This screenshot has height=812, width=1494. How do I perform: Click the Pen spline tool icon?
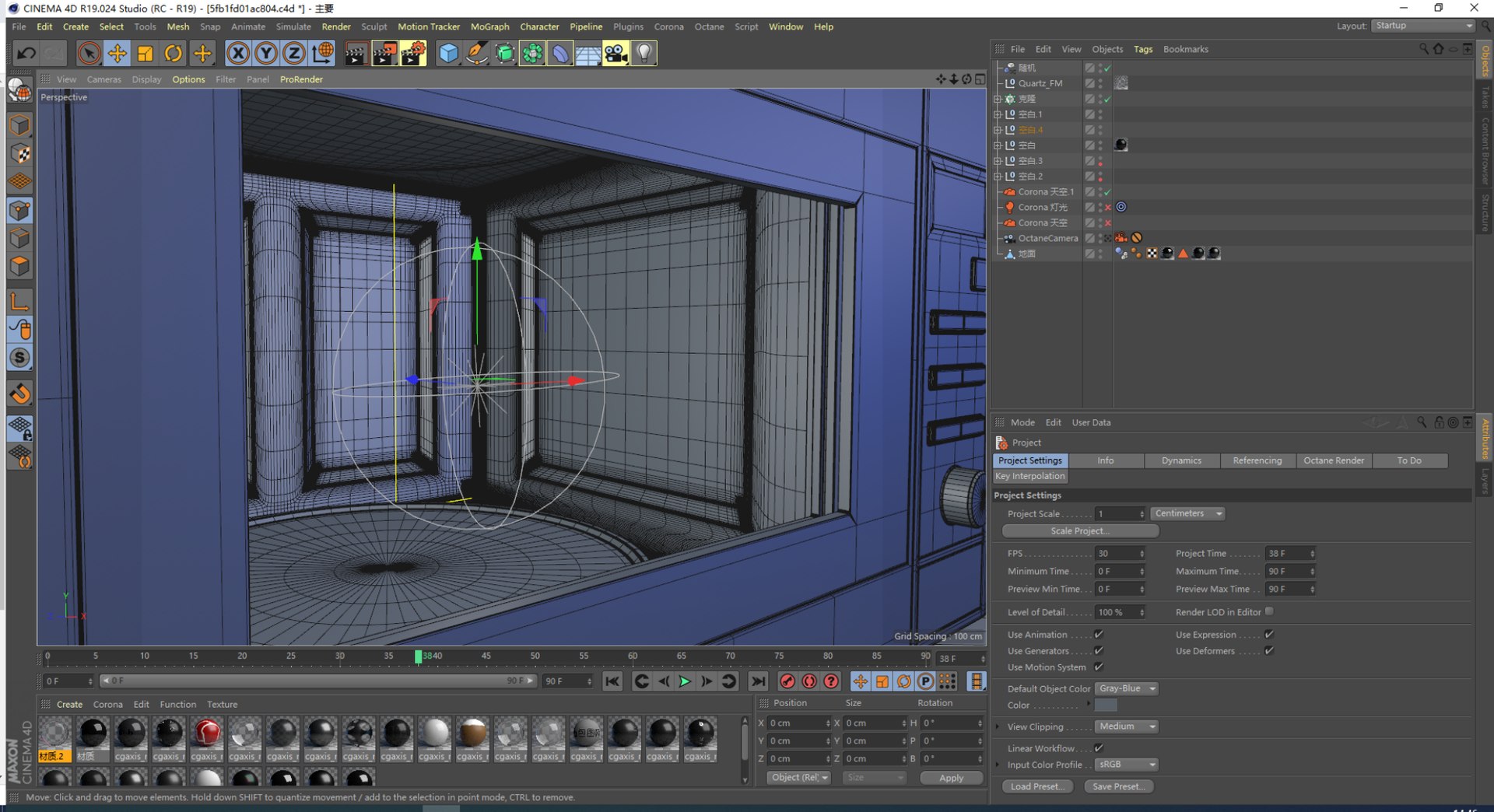[477, 54]
